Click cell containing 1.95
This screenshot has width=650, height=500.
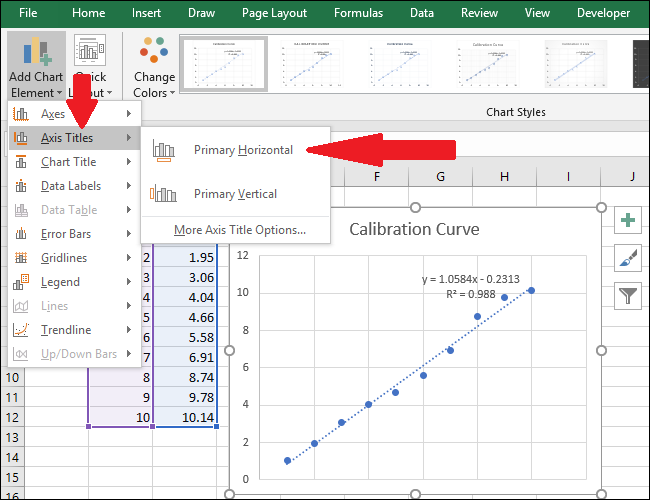(185, 257)
